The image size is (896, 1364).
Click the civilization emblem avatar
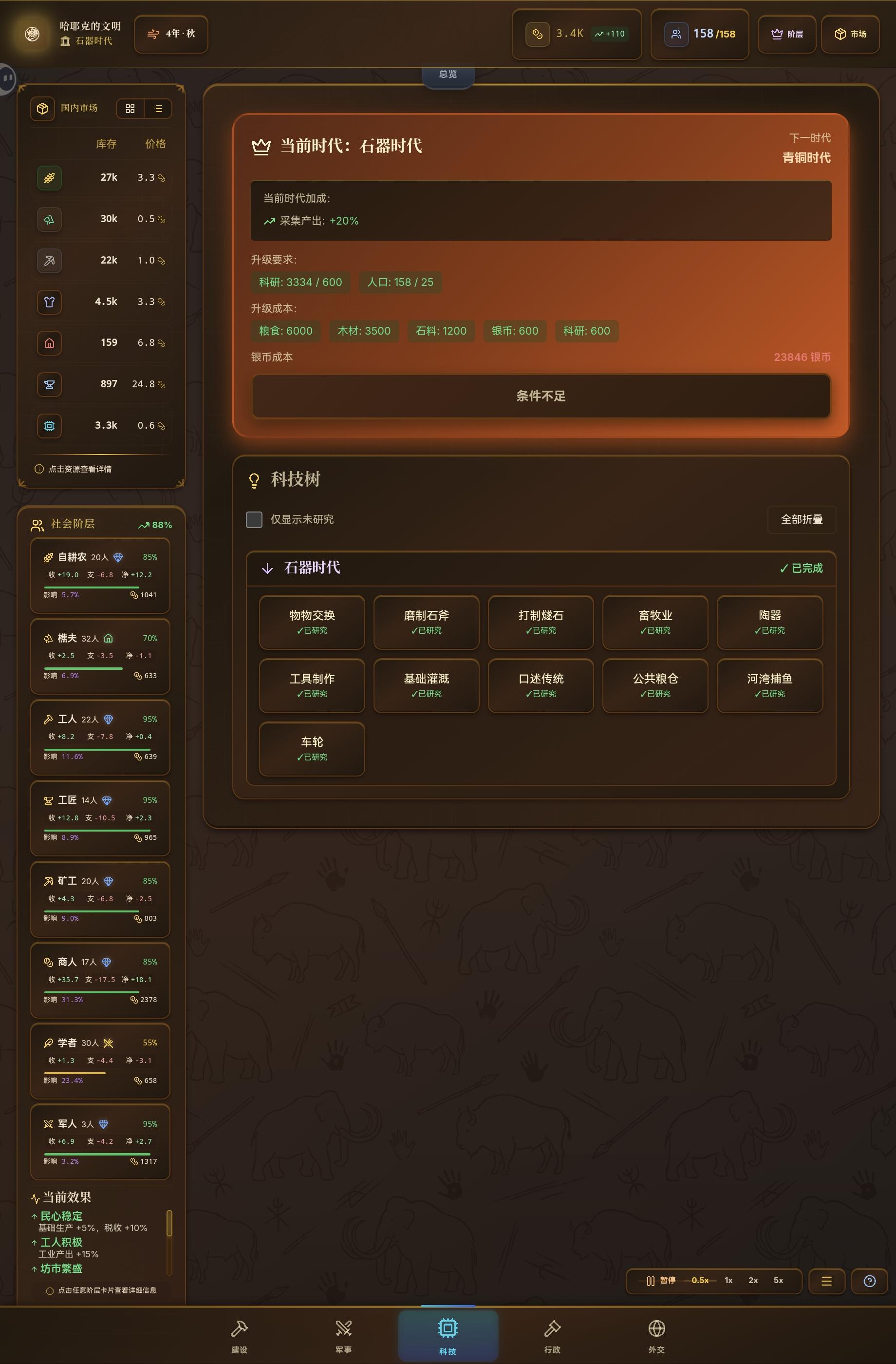(x=32, y=34)
